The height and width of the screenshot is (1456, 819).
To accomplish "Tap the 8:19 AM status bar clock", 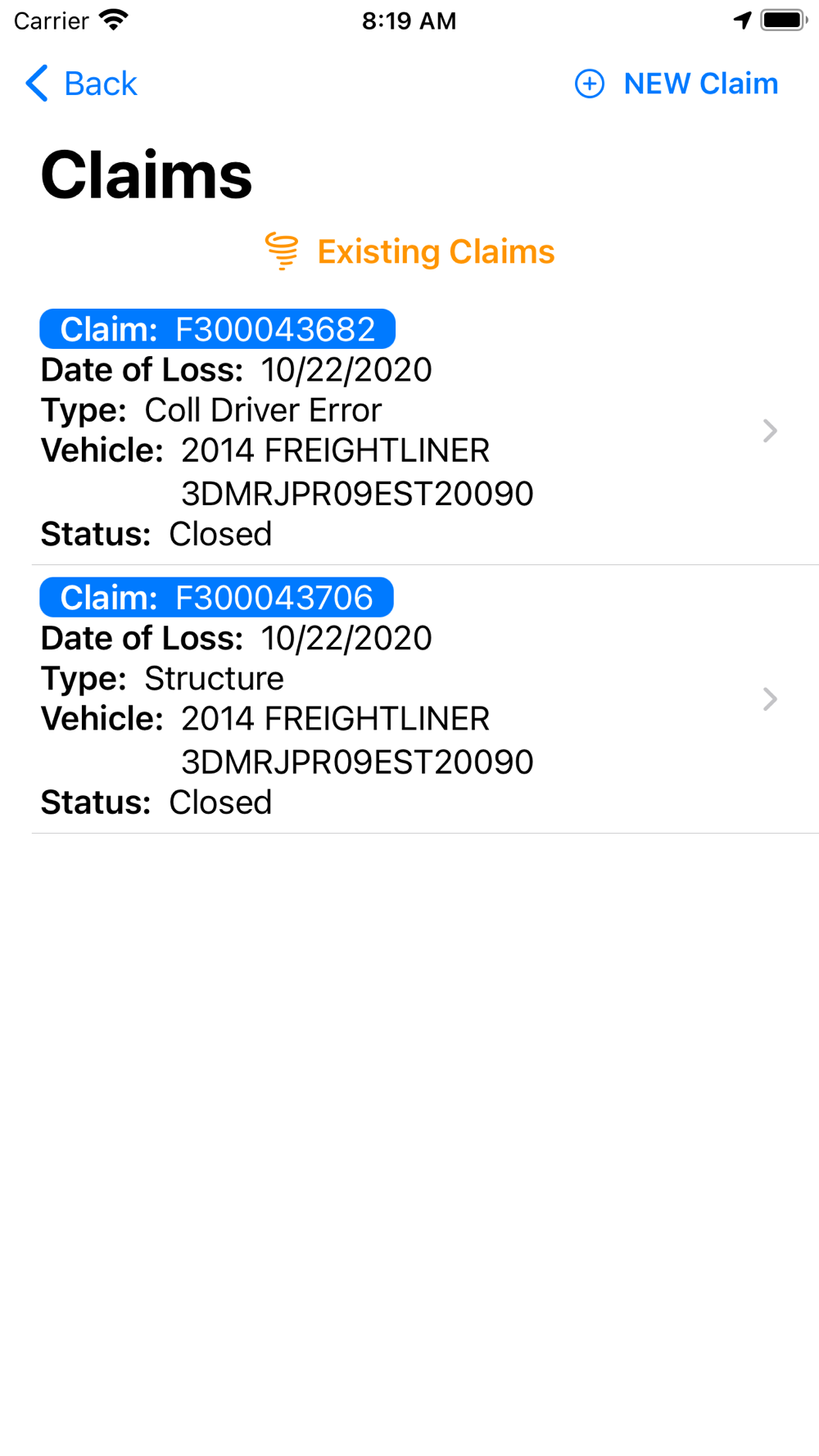I will coord(409,20).
